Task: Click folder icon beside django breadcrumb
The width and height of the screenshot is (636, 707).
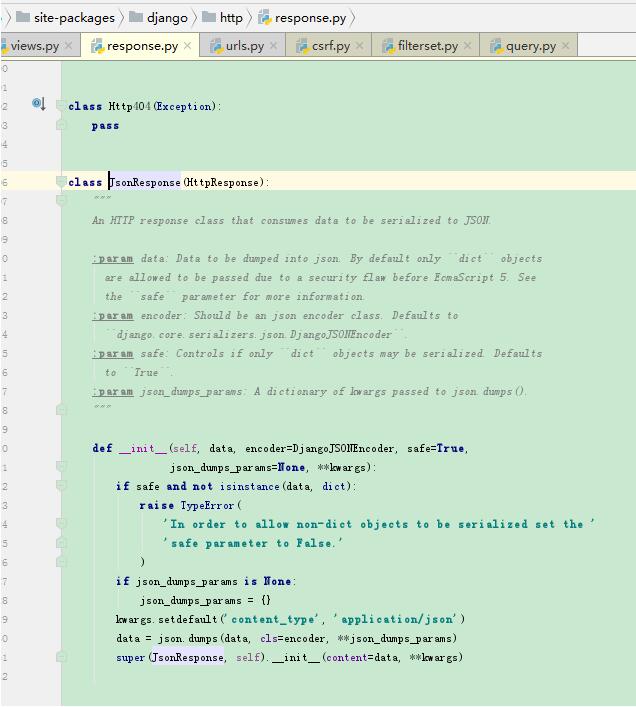Action: coord(136,17)
